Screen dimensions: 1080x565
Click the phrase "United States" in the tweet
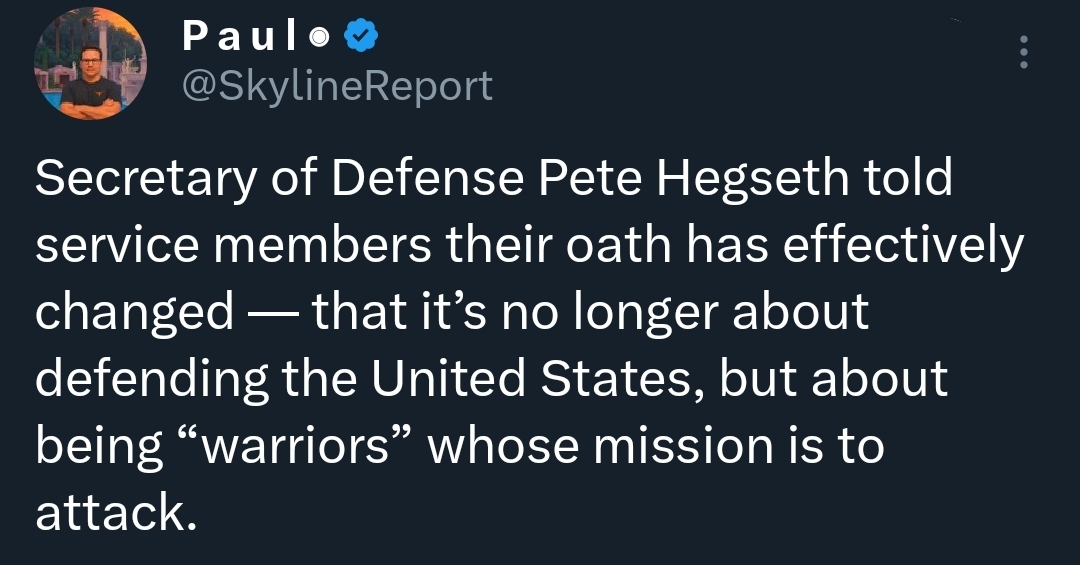(530, 379)
